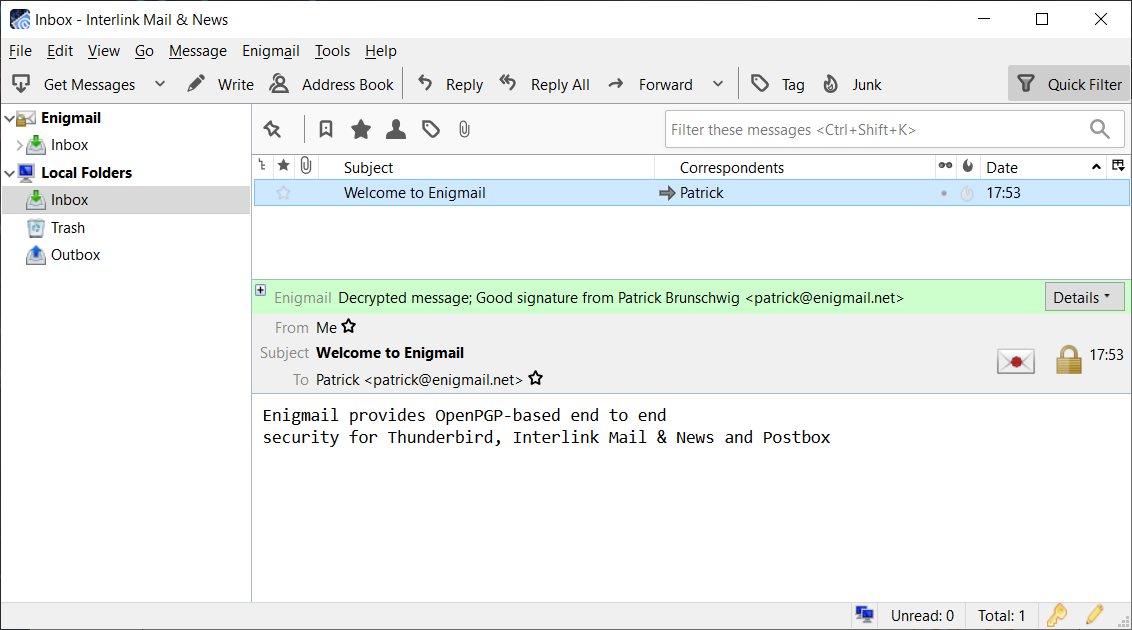Filter to messages with attachments
This screenshot has width=1132, height=630.
point(464,129)
